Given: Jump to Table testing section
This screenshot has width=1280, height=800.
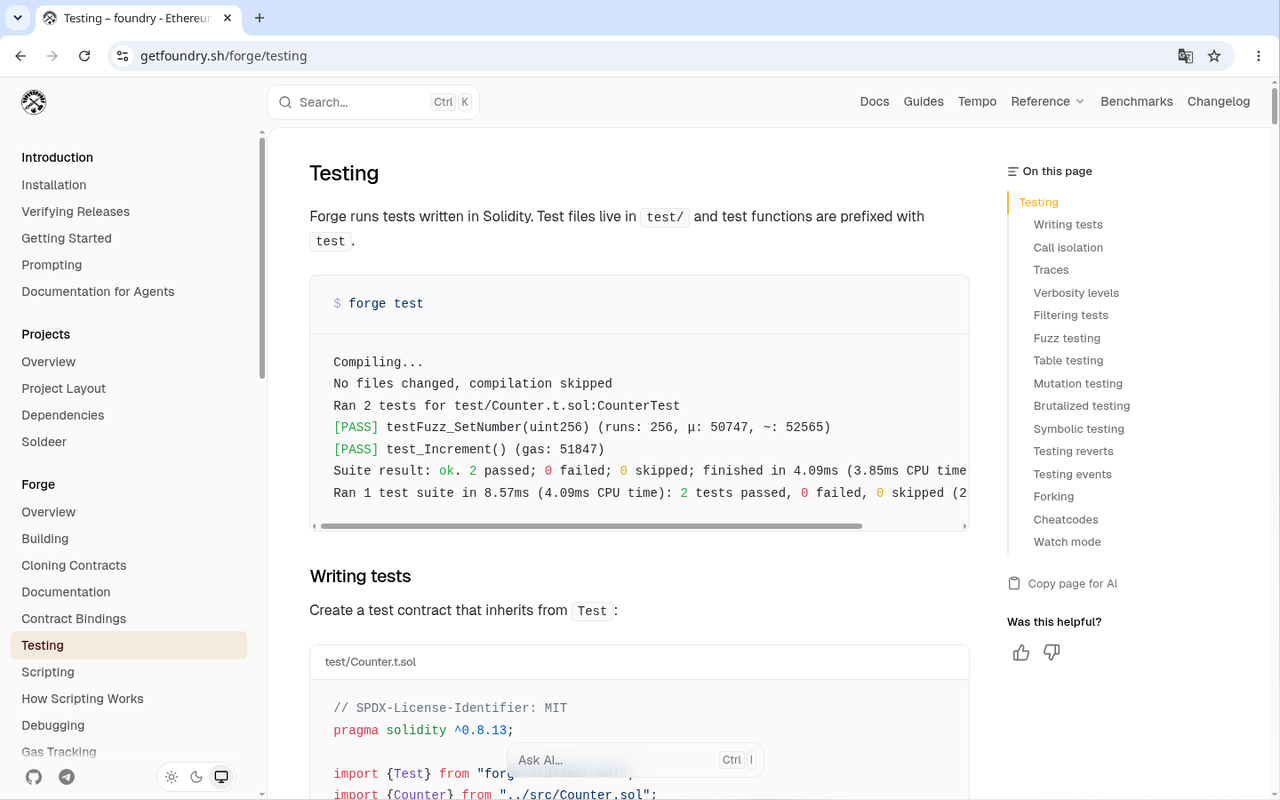Looking at the screenshot, I should [1068, 361].
